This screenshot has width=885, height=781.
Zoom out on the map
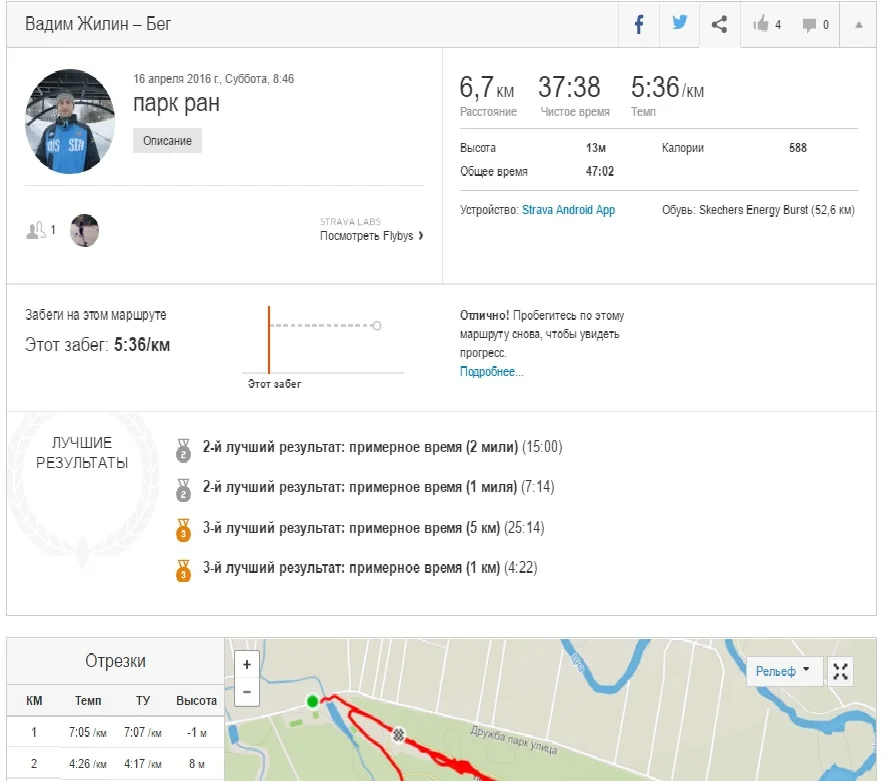[x=247, y=690]
